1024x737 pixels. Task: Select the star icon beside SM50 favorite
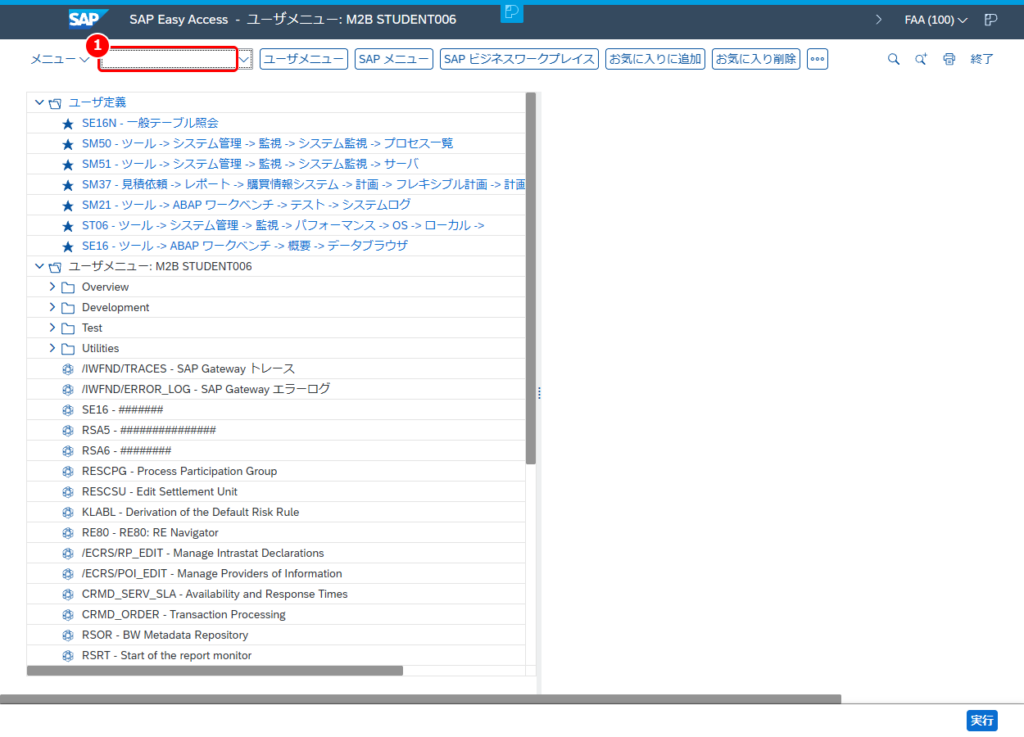pos(67,144)
